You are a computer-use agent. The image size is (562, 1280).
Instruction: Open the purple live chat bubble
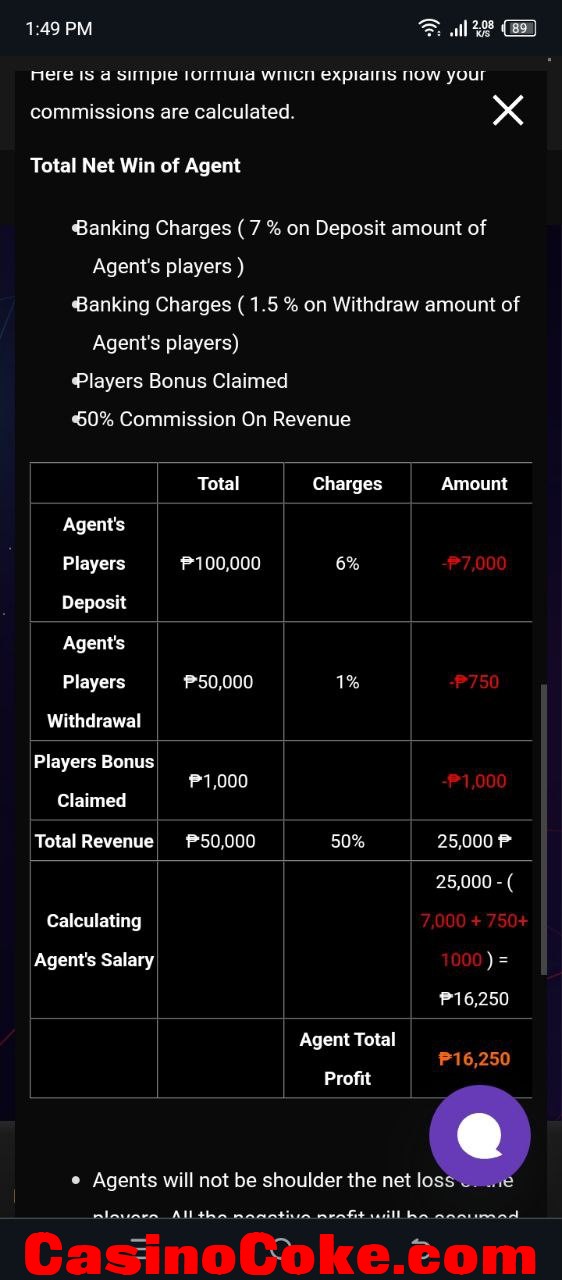[x=480, y=1135]
